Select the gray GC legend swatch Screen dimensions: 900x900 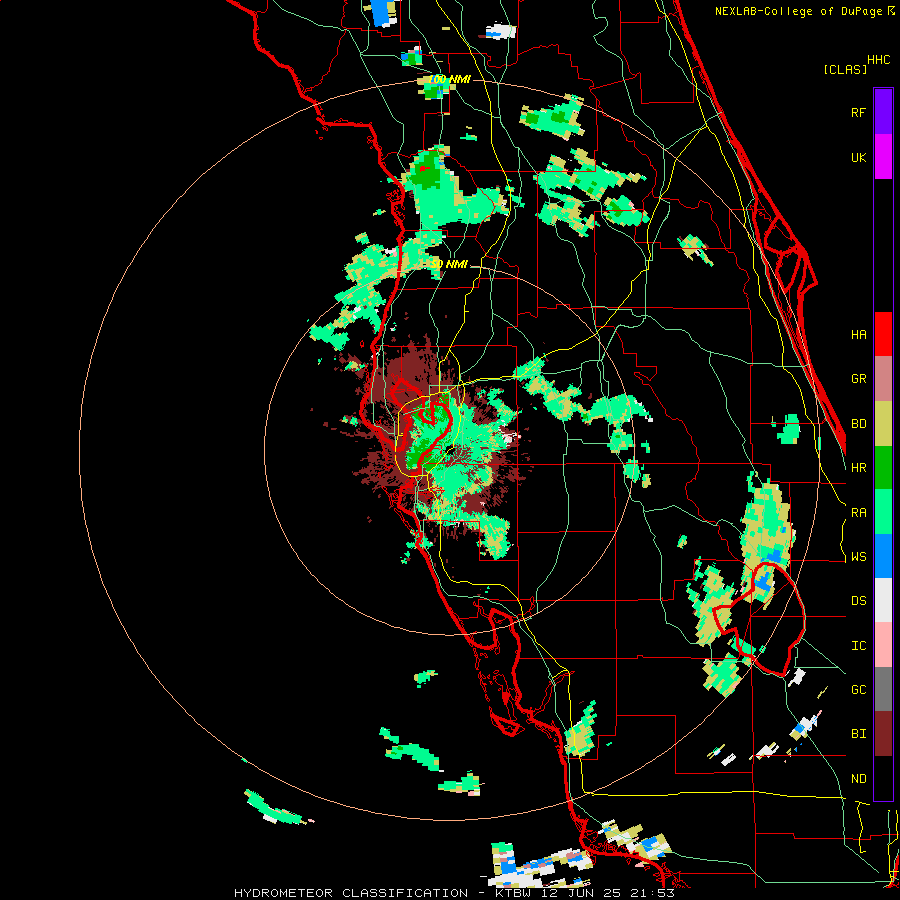coord(883,689)
